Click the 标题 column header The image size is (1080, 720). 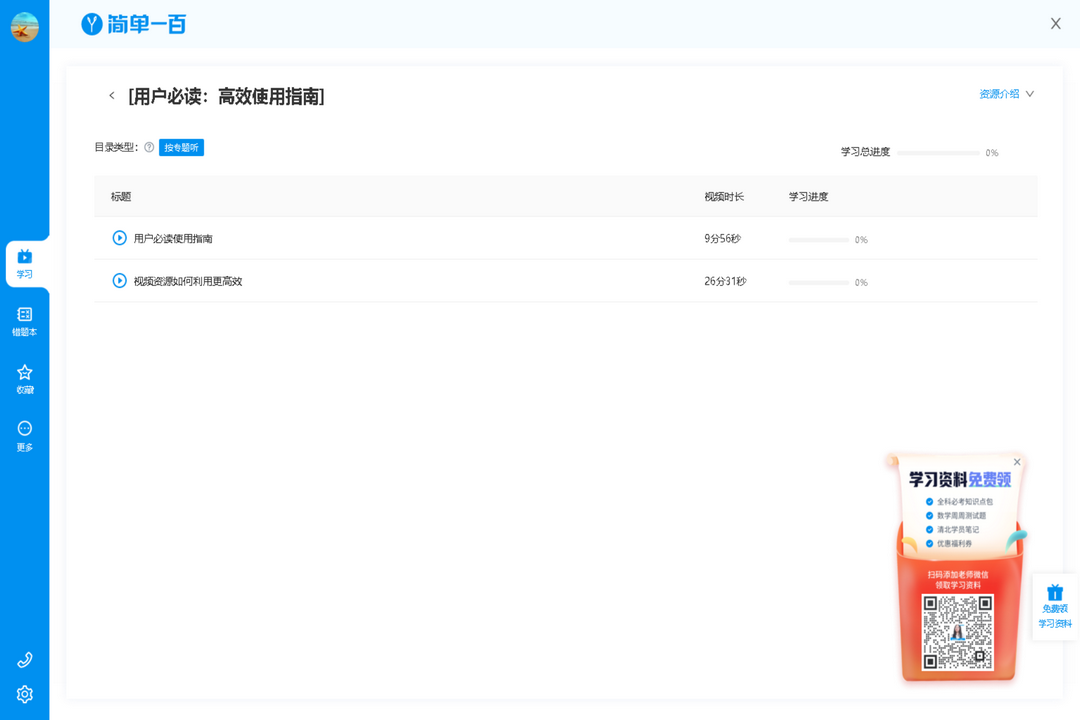tap(121, 196)
